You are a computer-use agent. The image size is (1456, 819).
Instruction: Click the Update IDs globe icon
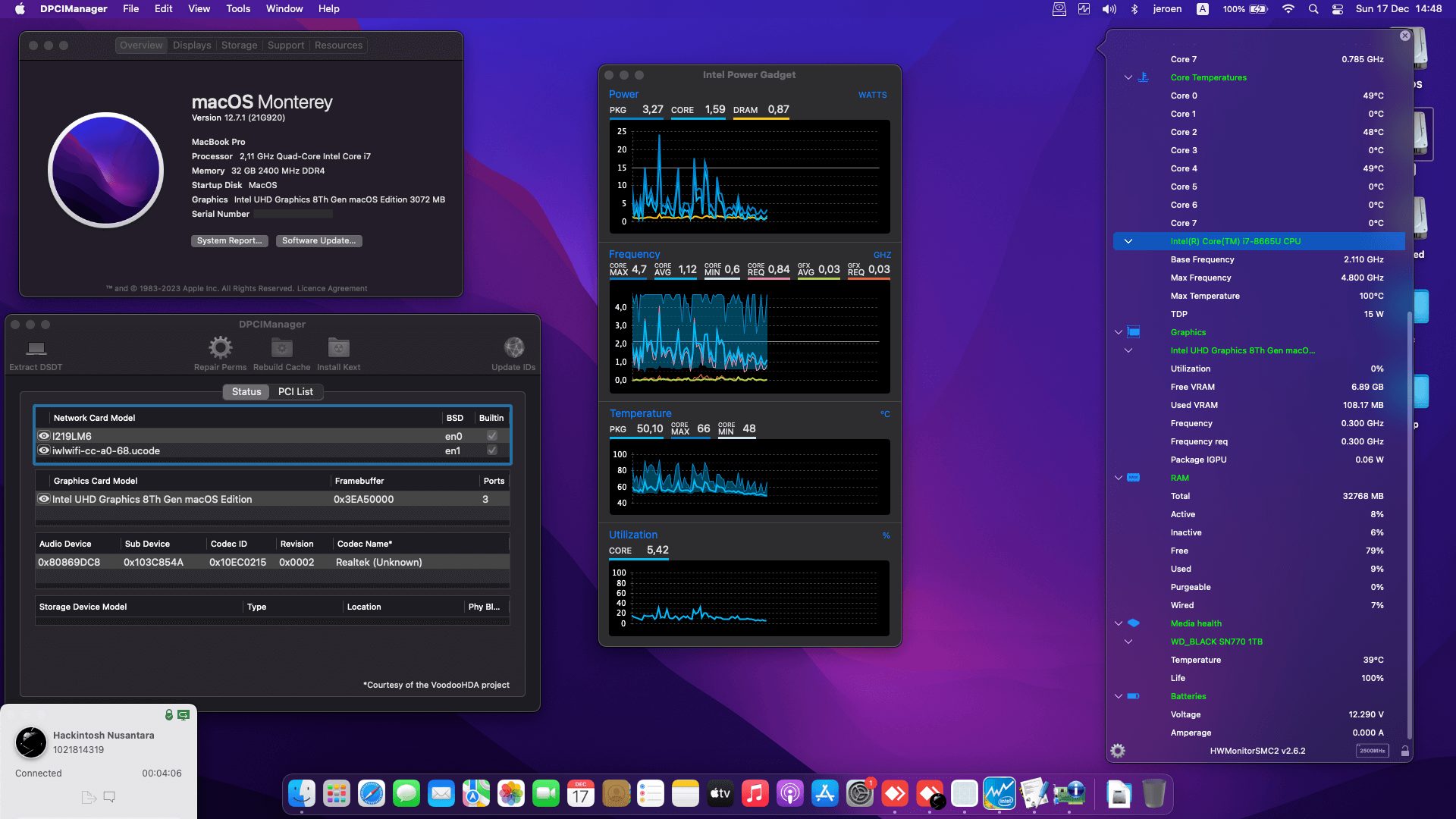pos(513,348)
